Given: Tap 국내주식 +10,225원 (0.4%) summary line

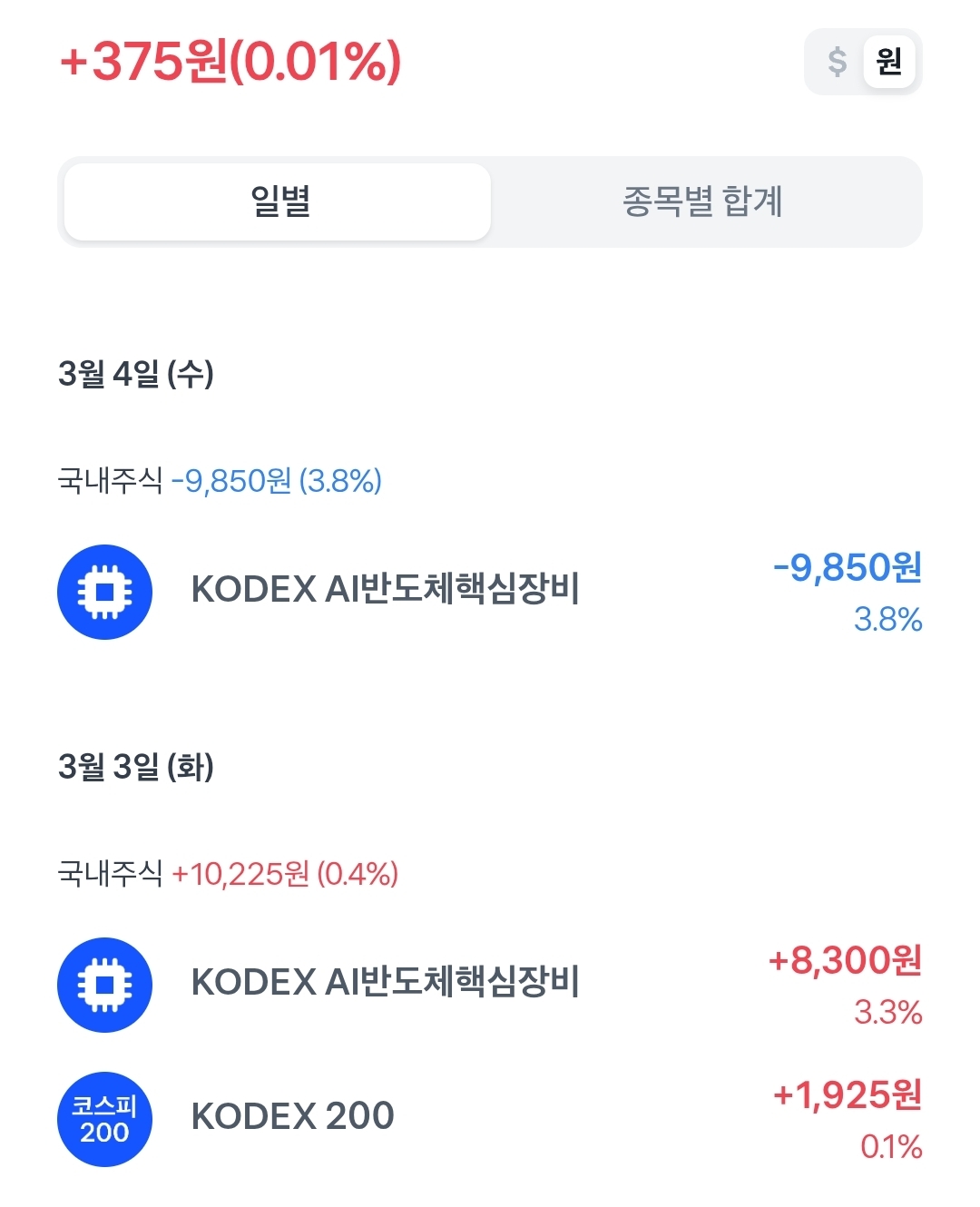Looking at the screenshot, I should 228,874.
